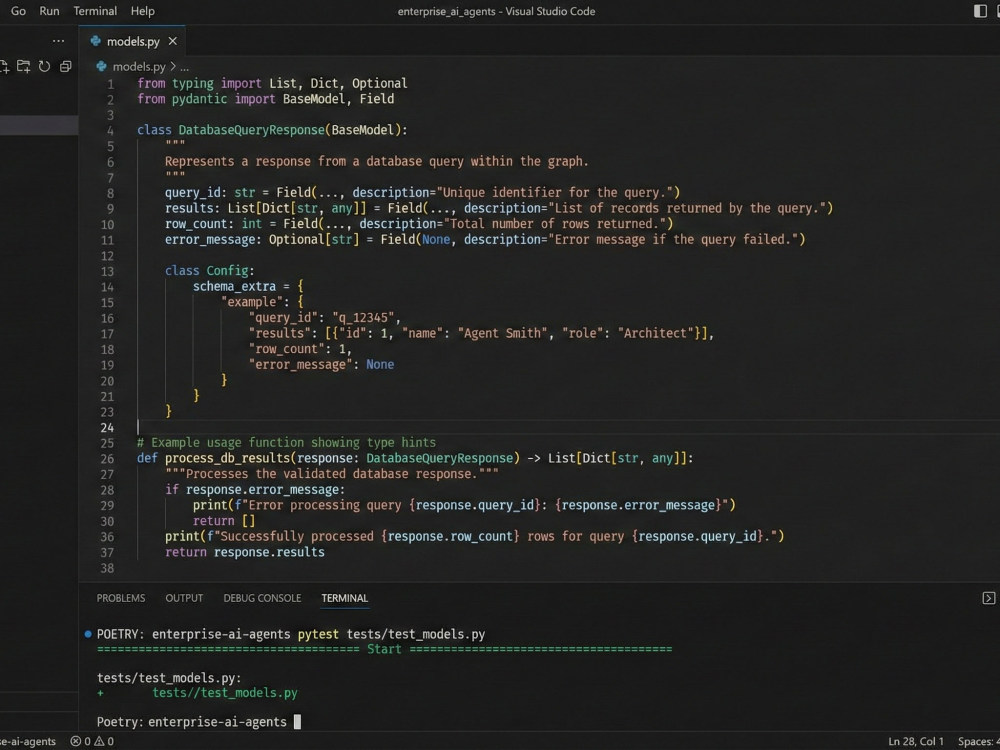
Task: Click Collapse Folders icon in Explorer
Action: (65, 66)
